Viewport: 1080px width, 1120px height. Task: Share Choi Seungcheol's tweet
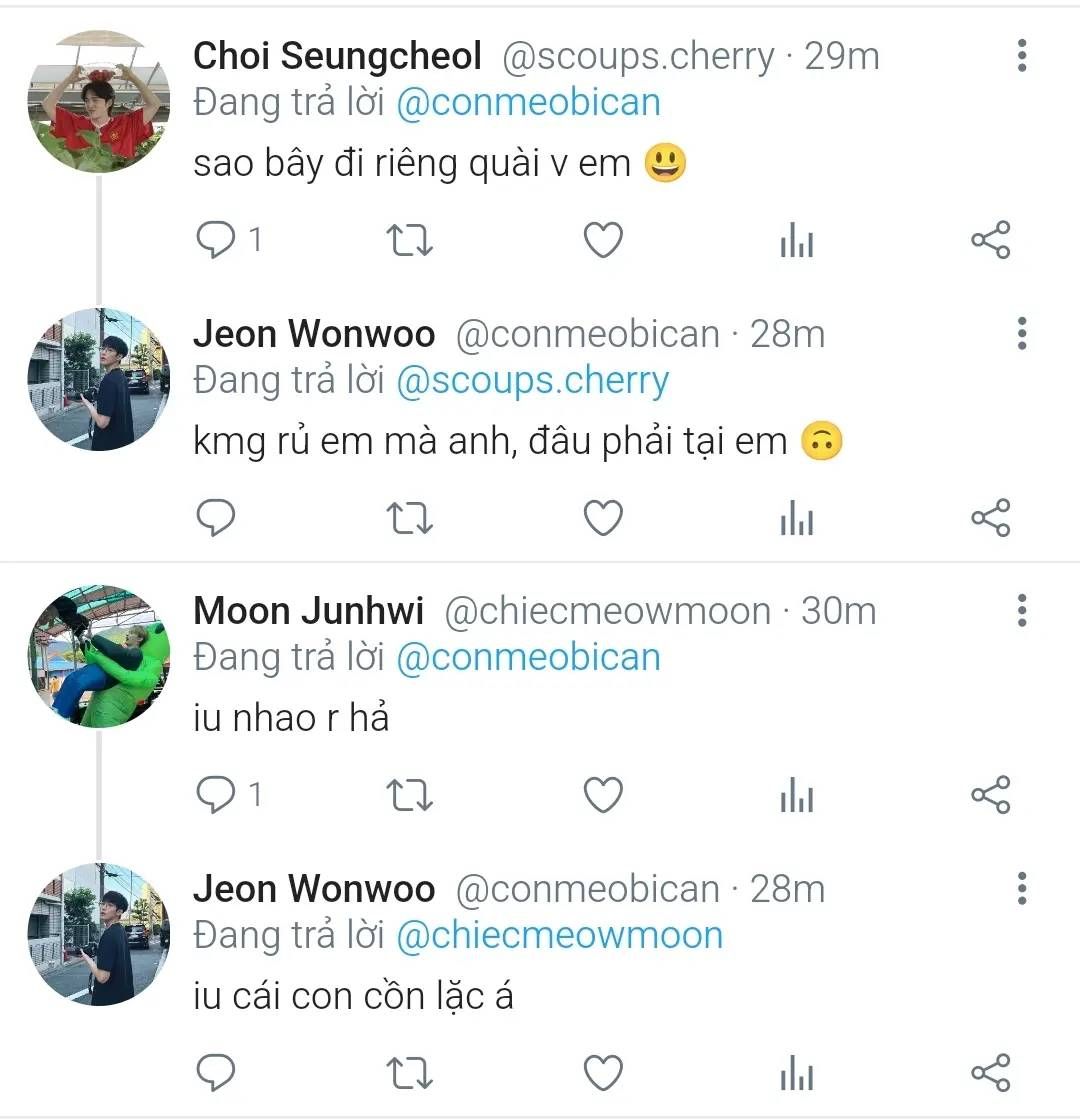pyautogui.click(x=990, y=240)
